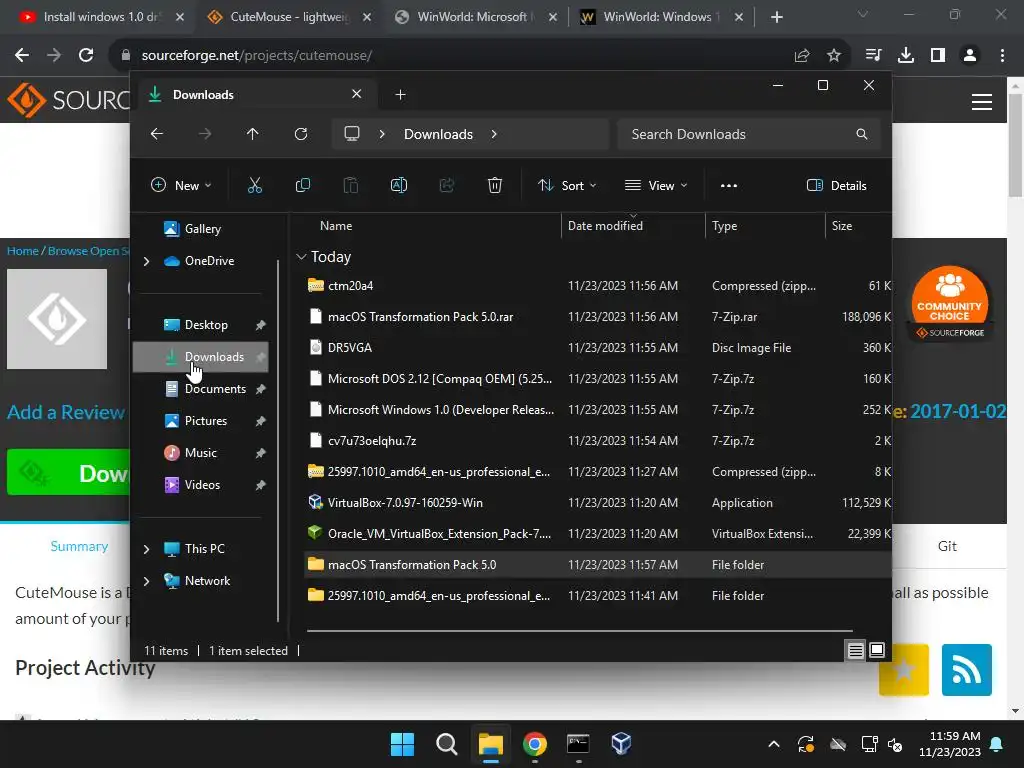Select DR5VGA disc image file

coord(598,347)
